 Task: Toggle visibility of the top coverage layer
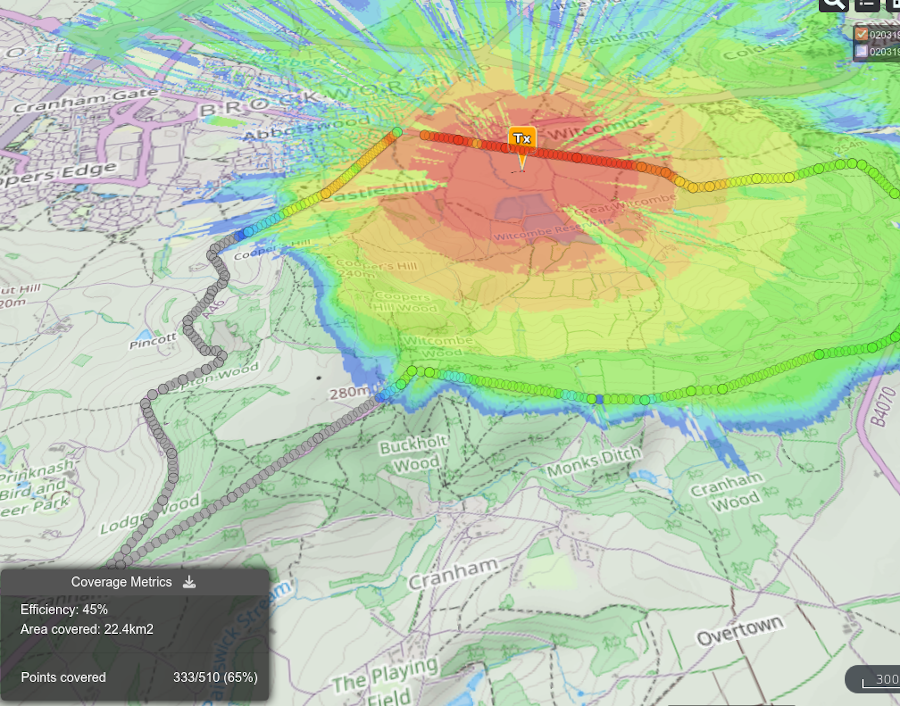[x=861, y=33]
